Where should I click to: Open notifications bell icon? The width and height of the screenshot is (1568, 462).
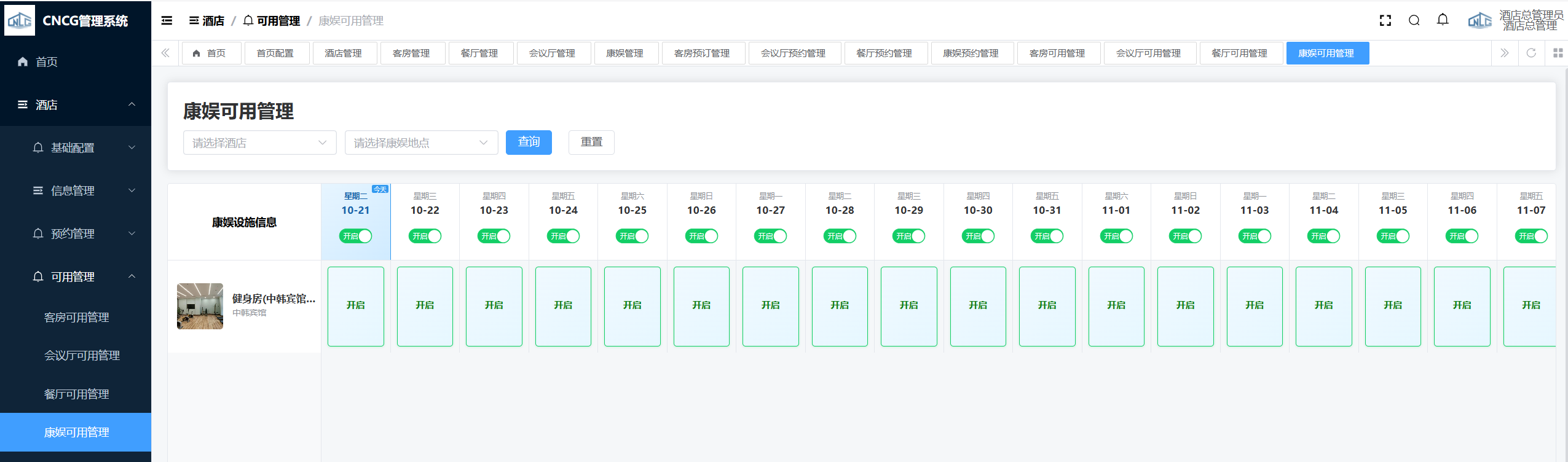click(x=1442, y=20)
